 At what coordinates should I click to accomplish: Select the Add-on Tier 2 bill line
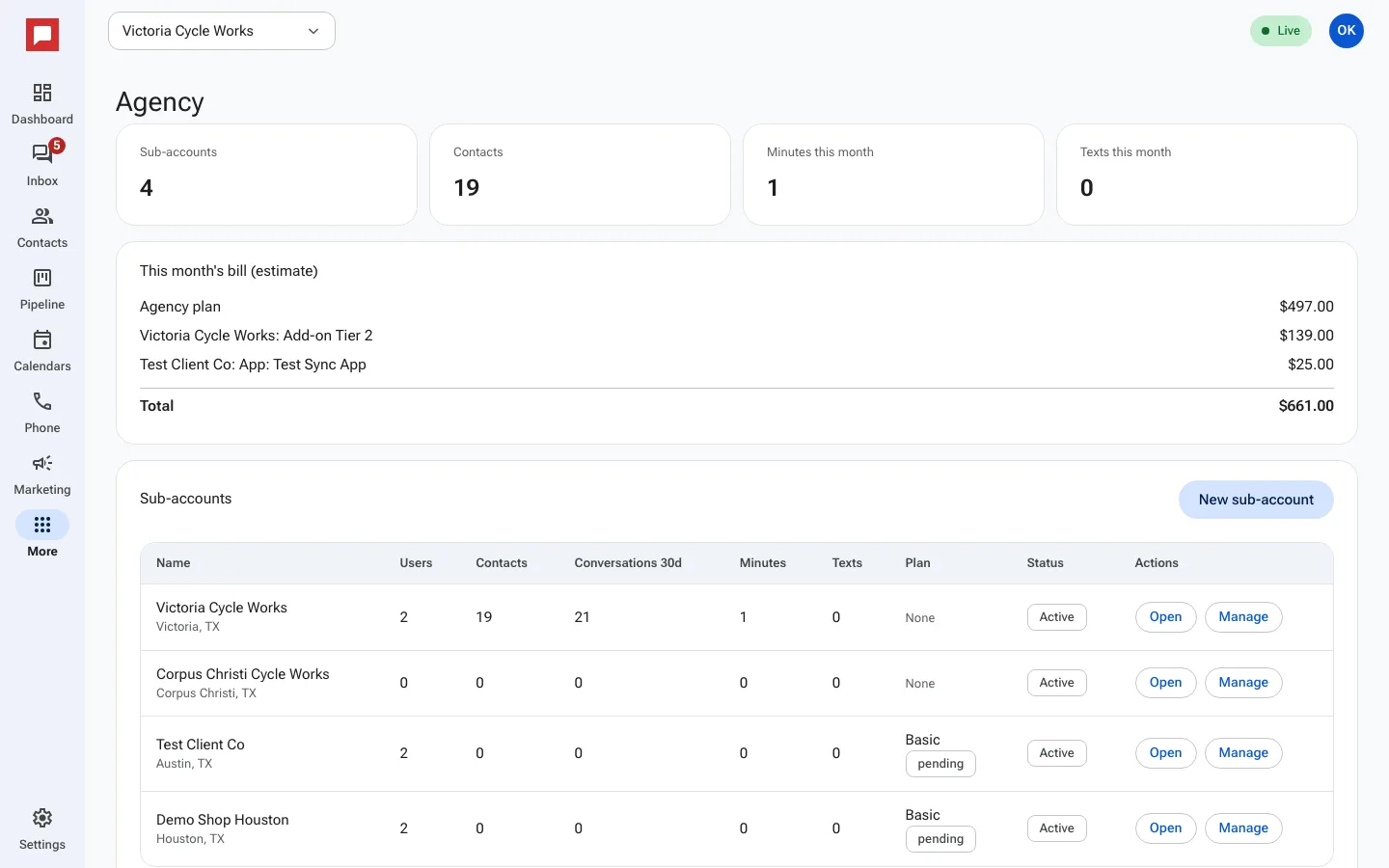737,336
